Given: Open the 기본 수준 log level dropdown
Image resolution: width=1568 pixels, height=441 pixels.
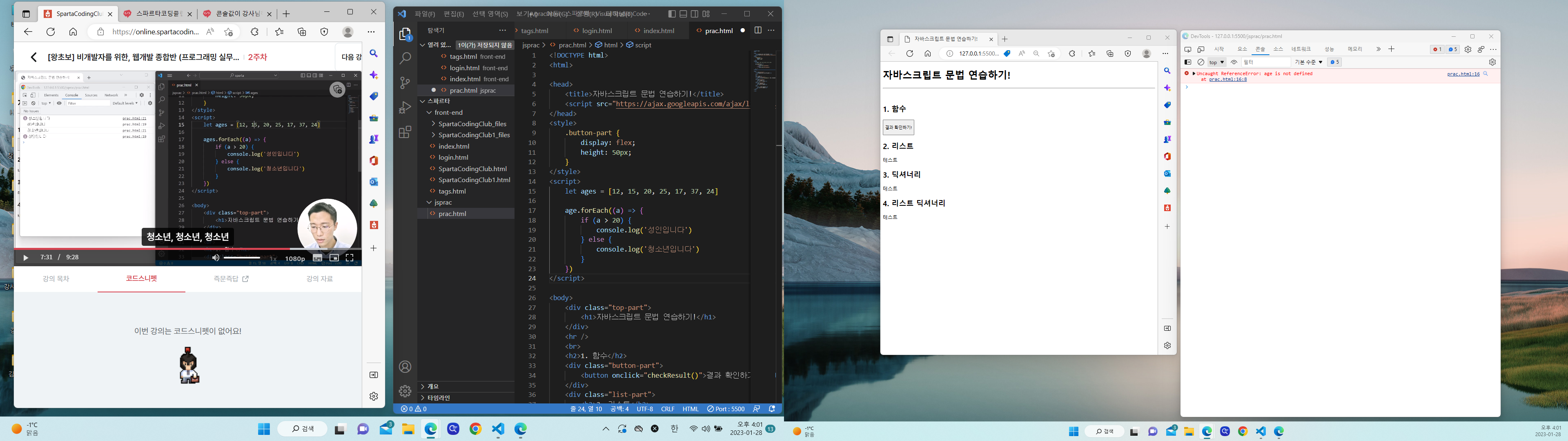Looking at the screenshot, I should point(1309,62).
